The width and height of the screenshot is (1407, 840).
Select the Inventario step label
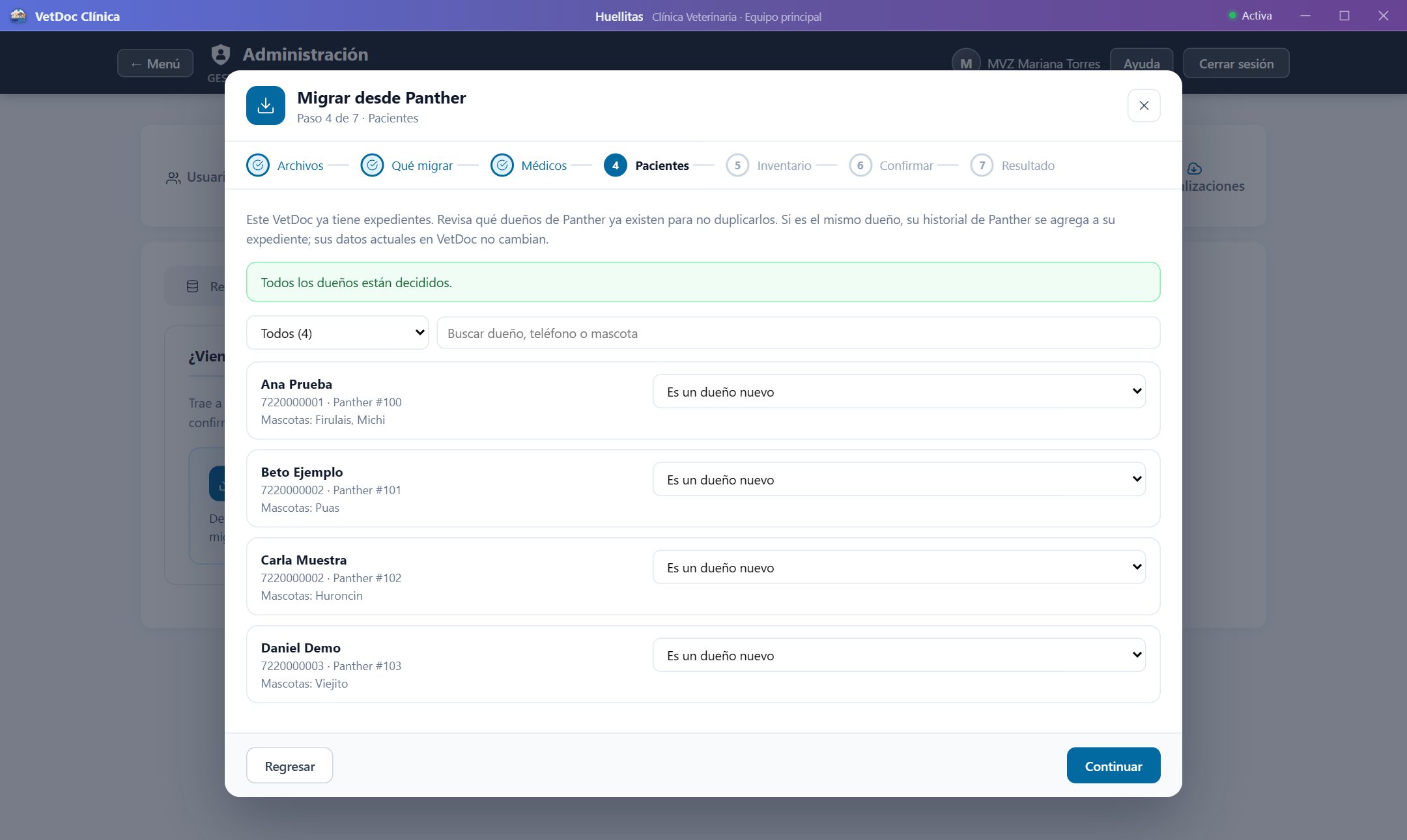(x=784, y=165)
